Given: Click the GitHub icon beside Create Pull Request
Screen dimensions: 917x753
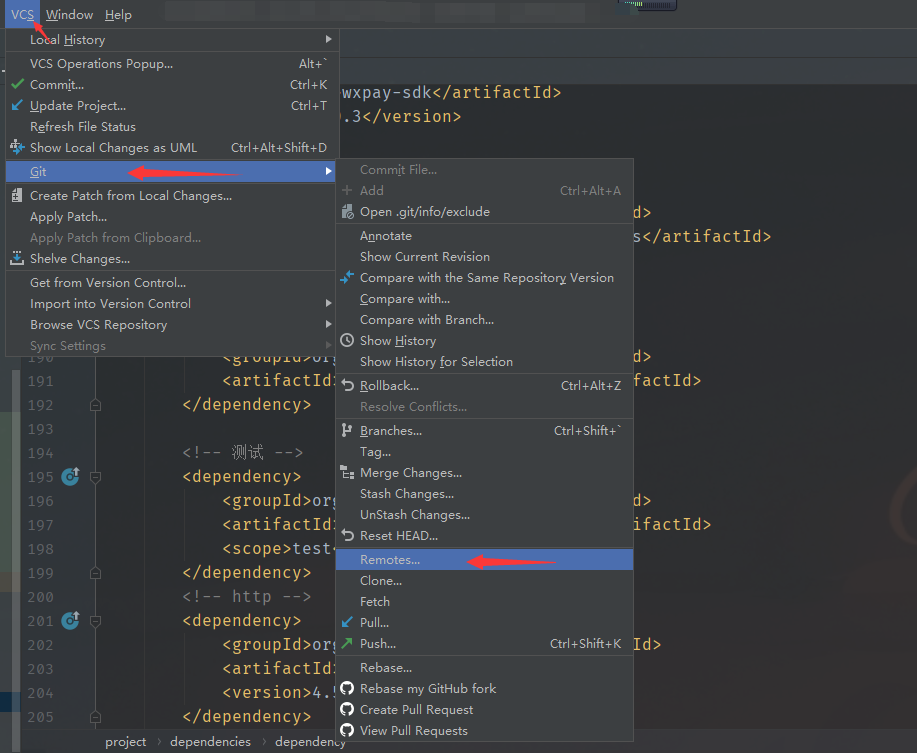Looking at the screenshot, I should pos(347,709).
